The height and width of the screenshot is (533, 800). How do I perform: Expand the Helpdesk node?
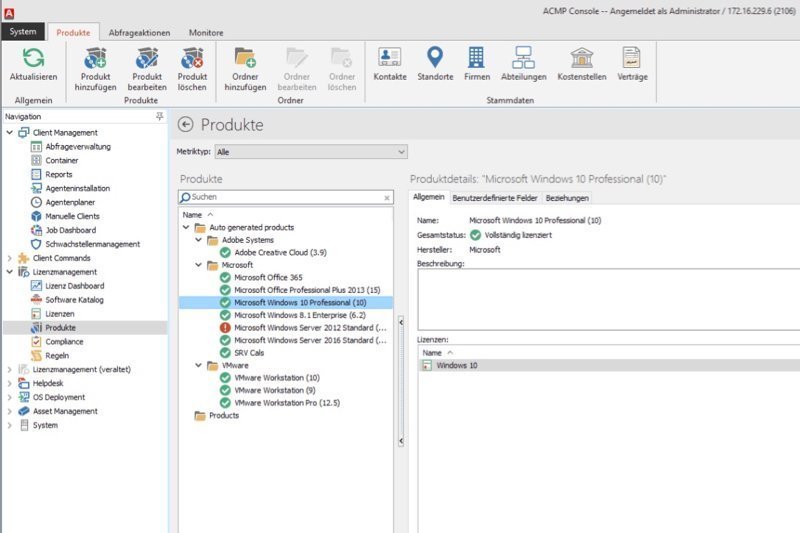(x=10, y=383)
